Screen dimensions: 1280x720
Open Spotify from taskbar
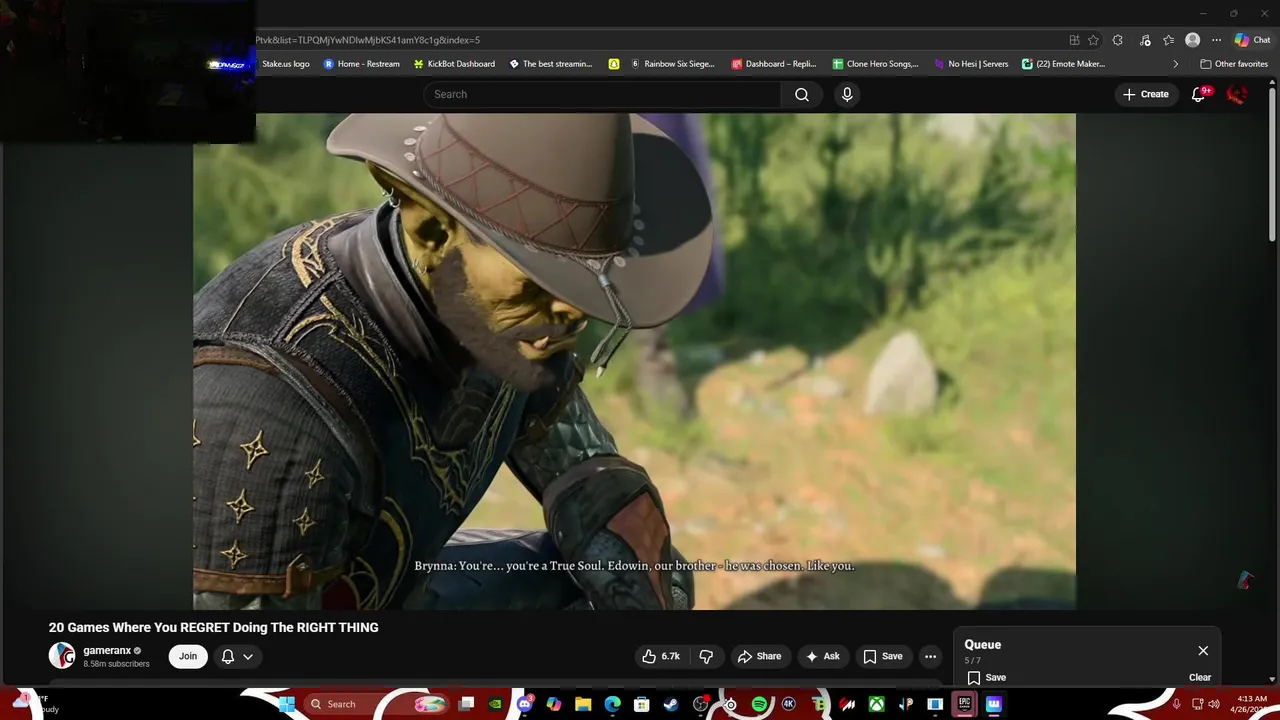[x=759, y=704]
